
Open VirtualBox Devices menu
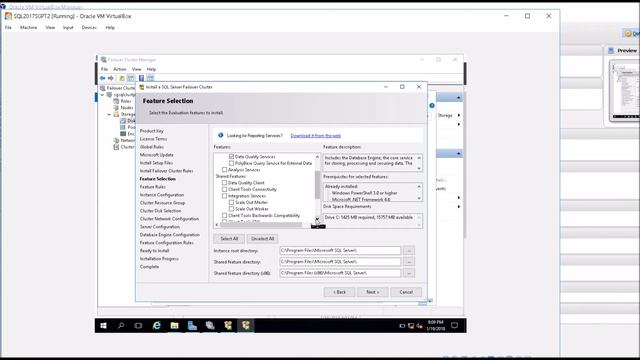[x=89, y=27]
